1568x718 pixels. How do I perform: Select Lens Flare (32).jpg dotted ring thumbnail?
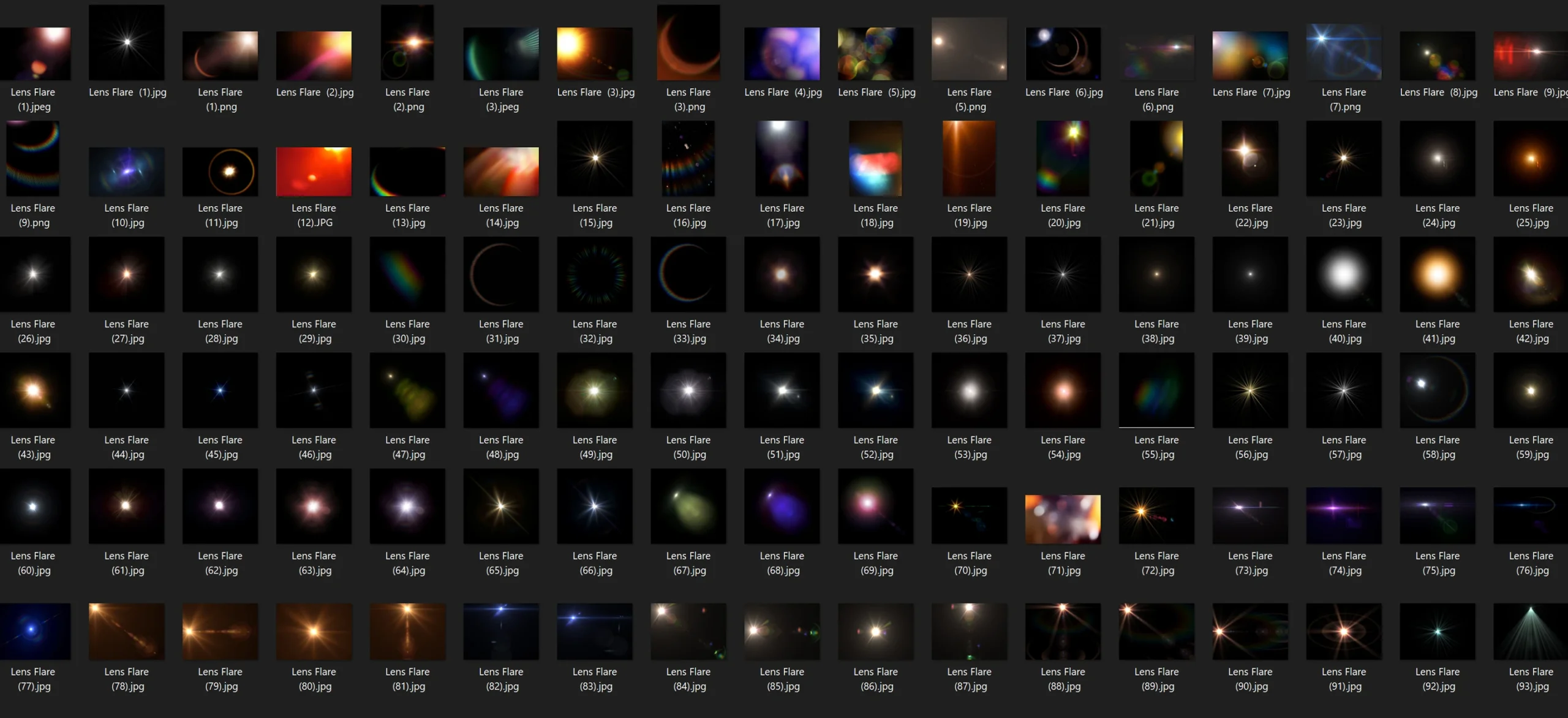(594, 274)
